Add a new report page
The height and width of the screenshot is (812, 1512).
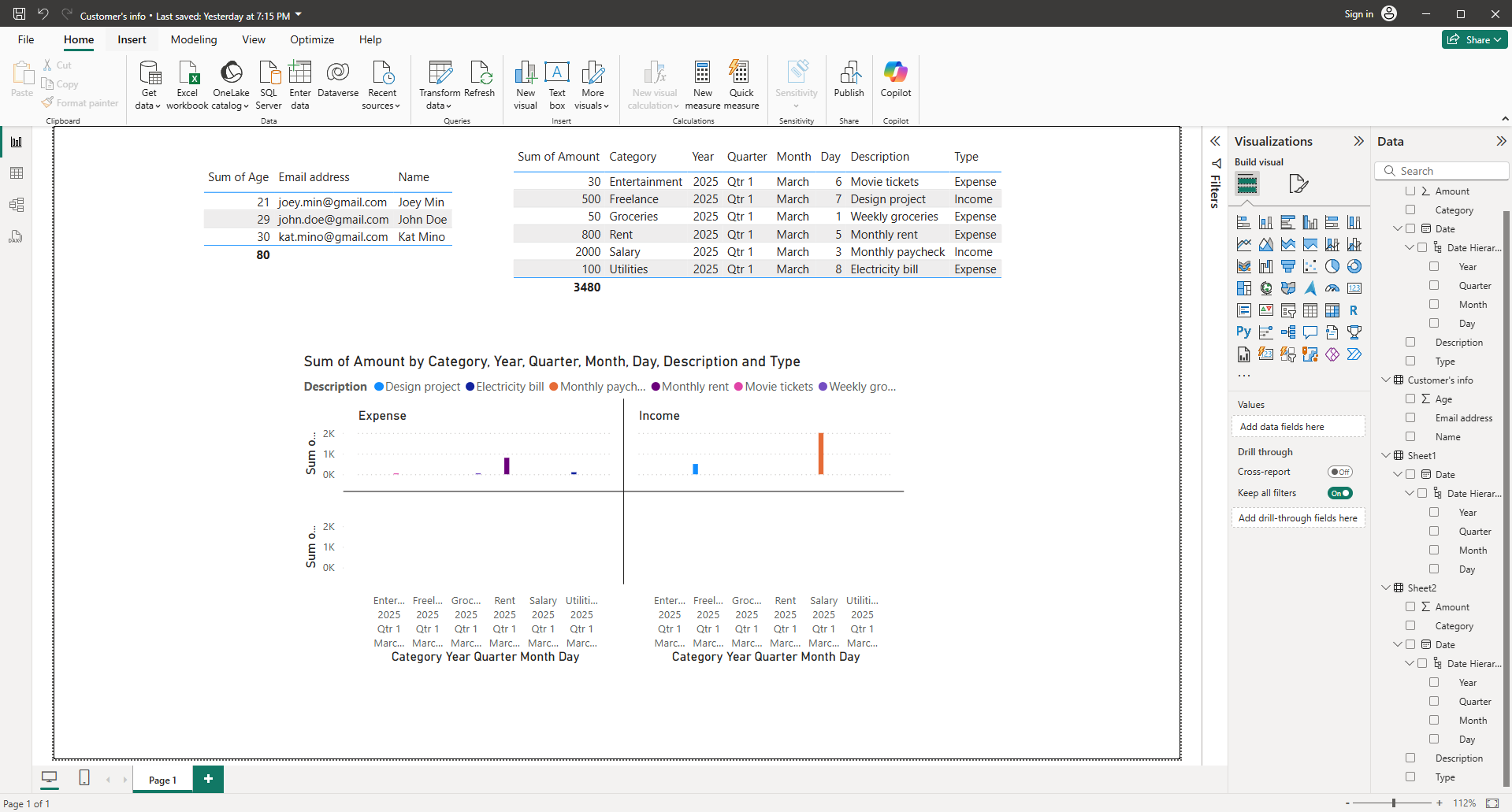tap(208, 779)
